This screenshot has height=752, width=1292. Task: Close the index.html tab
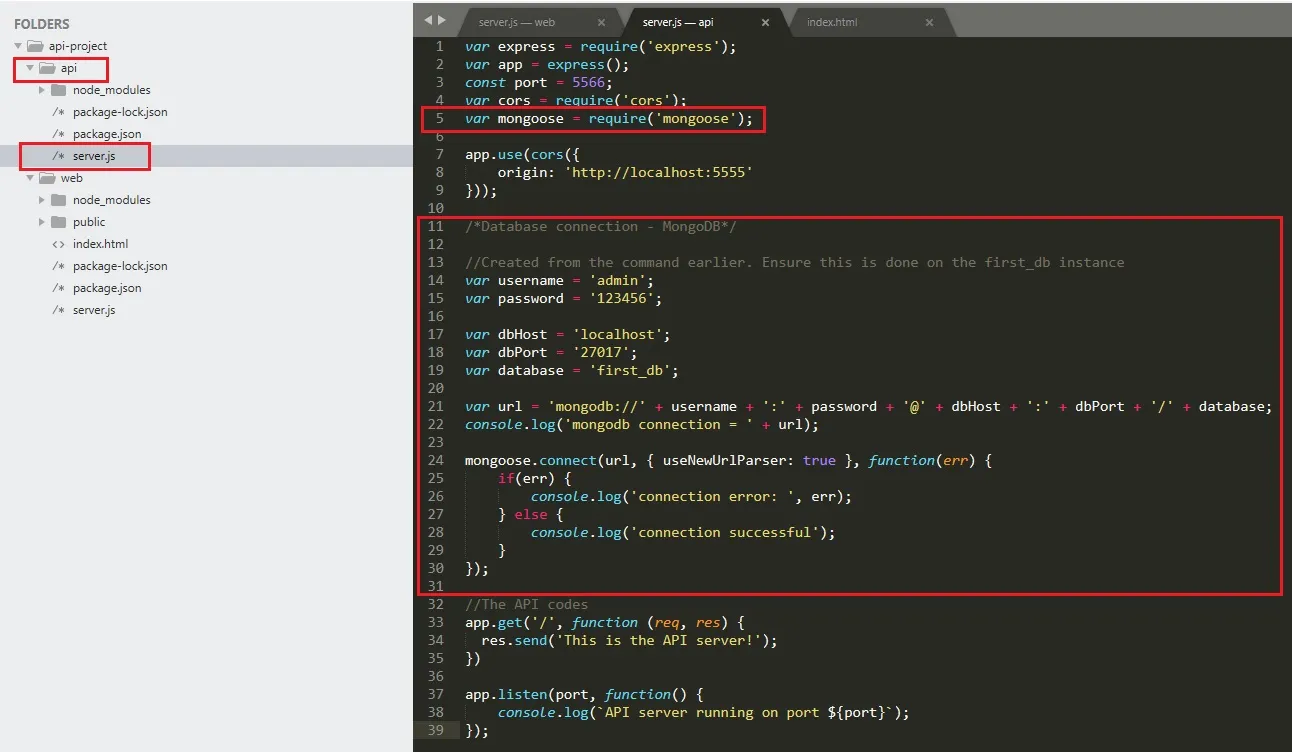coord(930,22)
